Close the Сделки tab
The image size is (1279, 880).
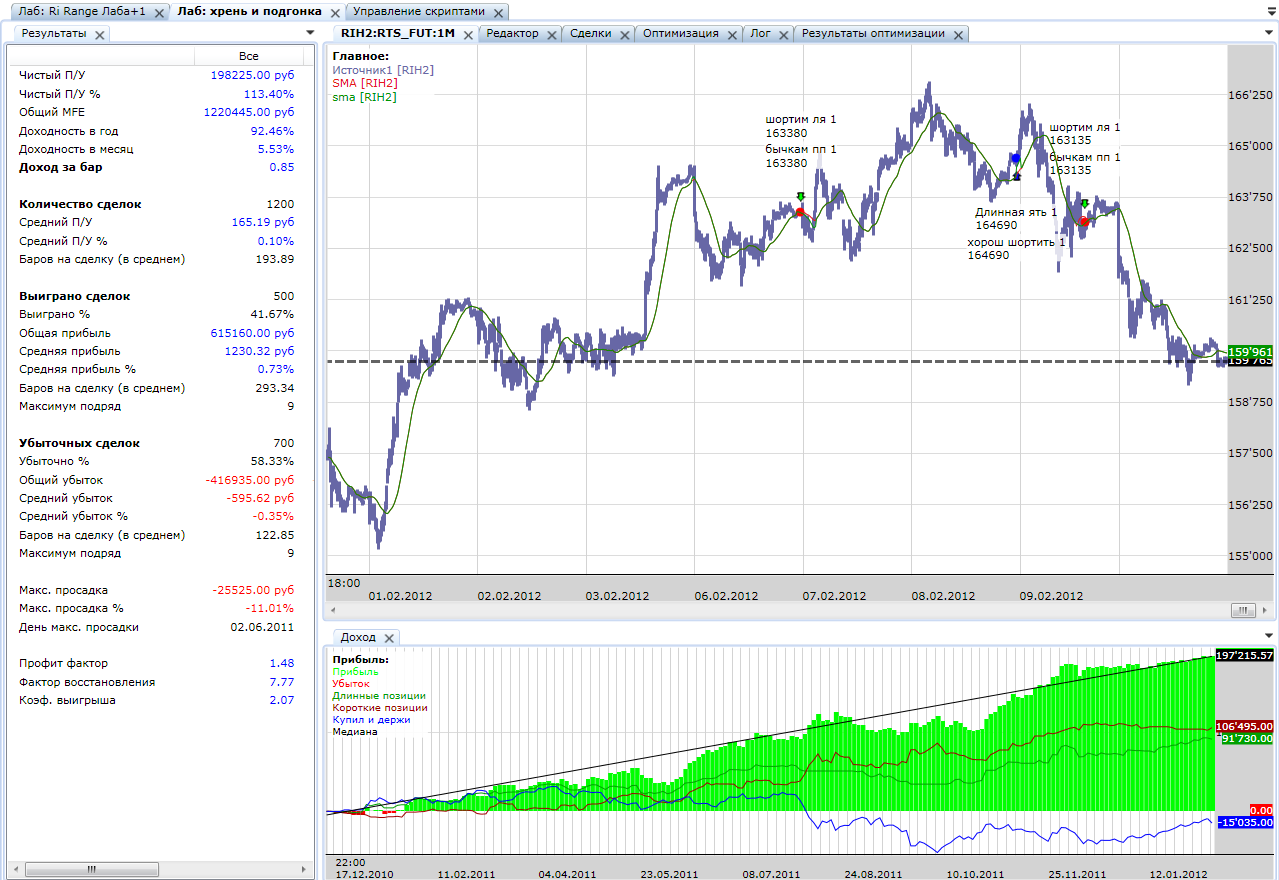[625, 34]
